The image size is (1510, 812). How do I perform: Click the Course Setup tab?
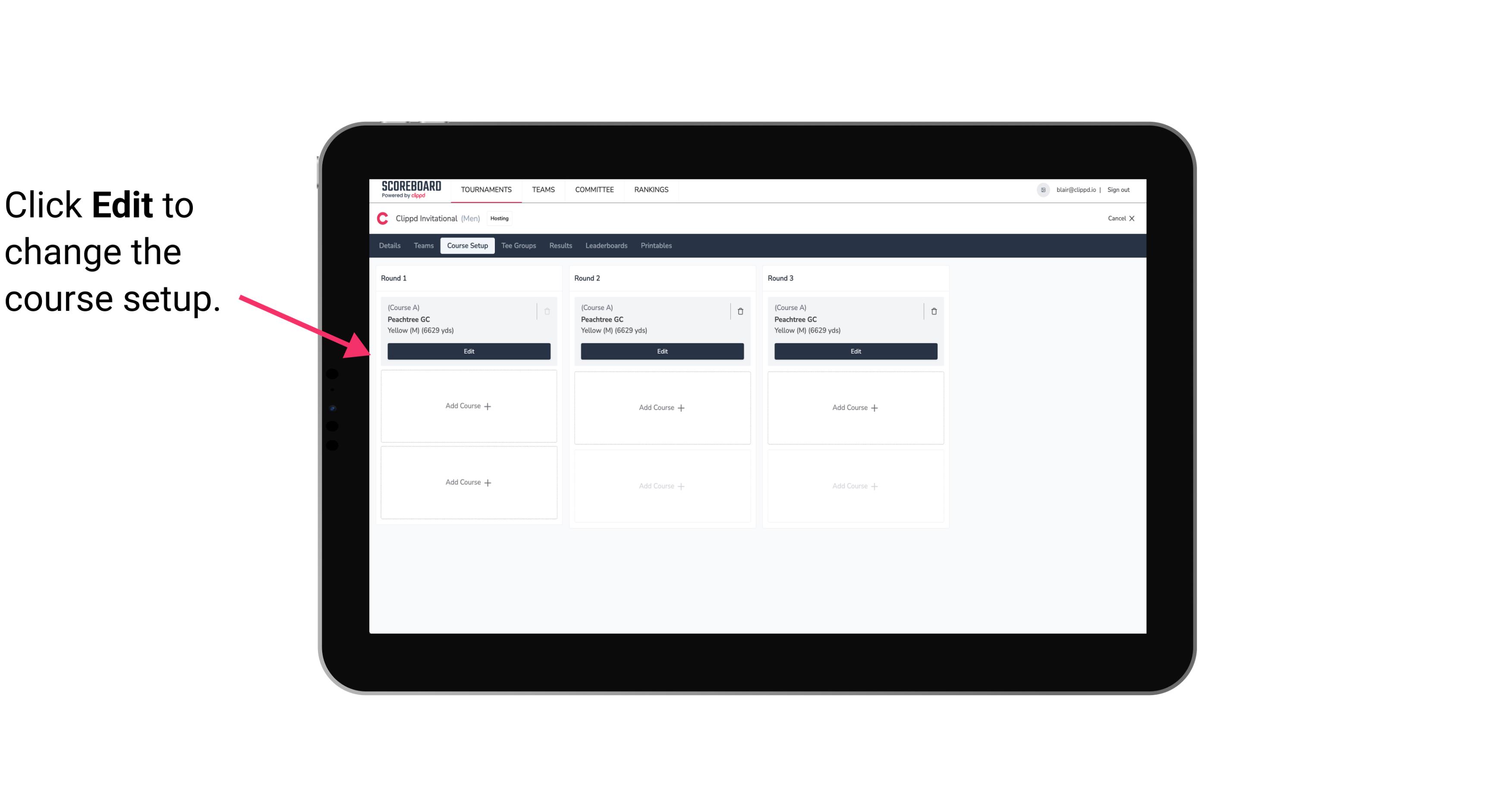467,245
